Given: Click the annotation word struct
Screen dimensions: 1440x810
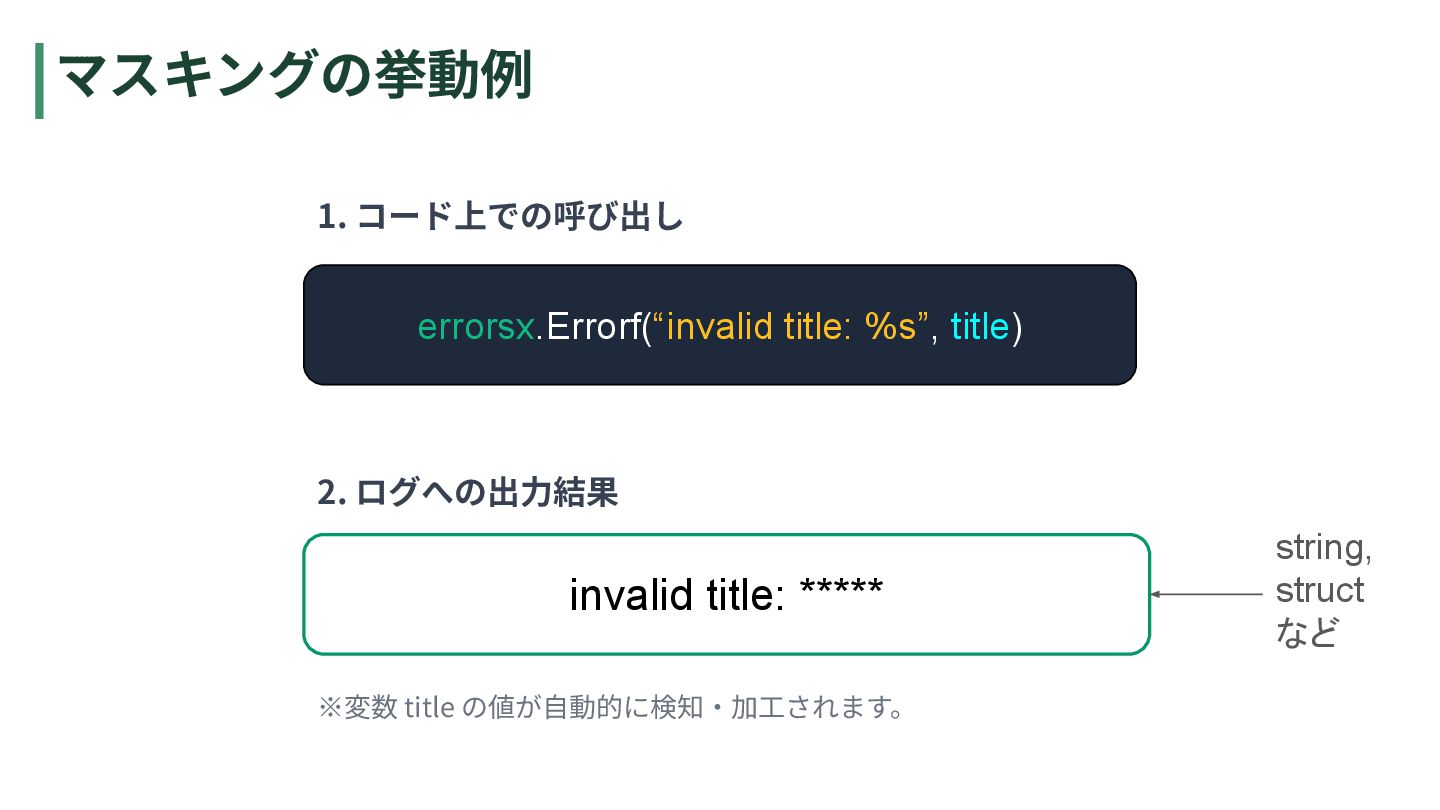Looking at the screenshot, I should pyautogui.click(x=1319, y=590).
